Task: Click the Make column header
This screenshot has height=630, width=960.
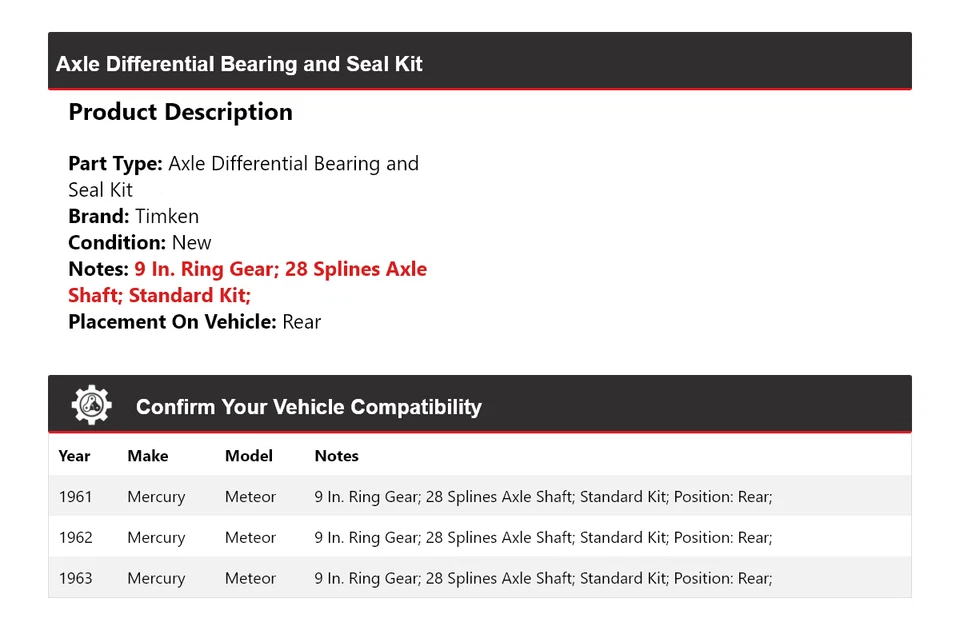Action: (148, 456)
